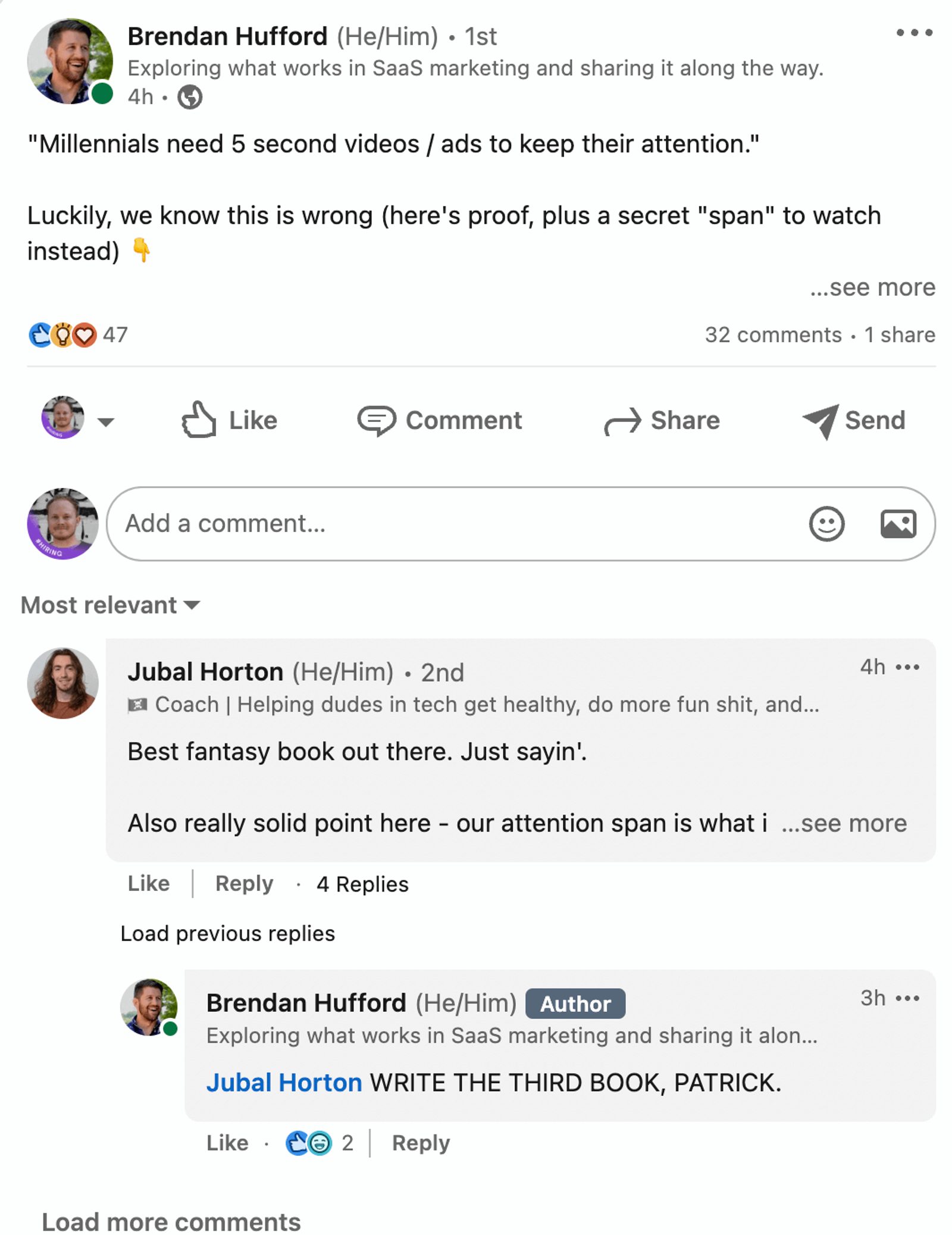Open the emoji picker in comment box
This screenshot has width=952, height=1235.
(x=826, y=524)
